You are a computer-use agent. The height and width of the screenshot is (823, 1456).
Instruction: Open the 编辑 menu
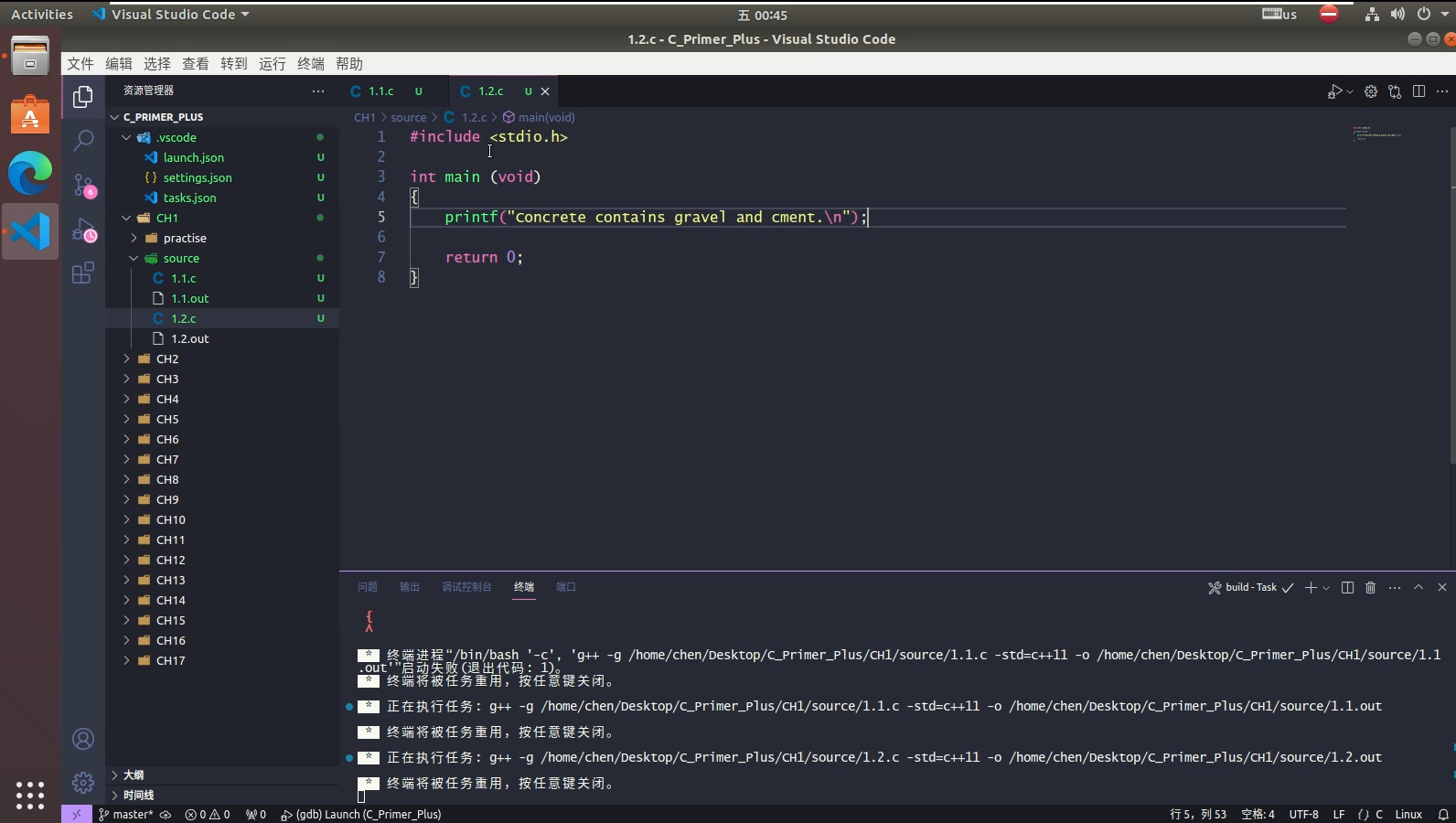[119, 64]
